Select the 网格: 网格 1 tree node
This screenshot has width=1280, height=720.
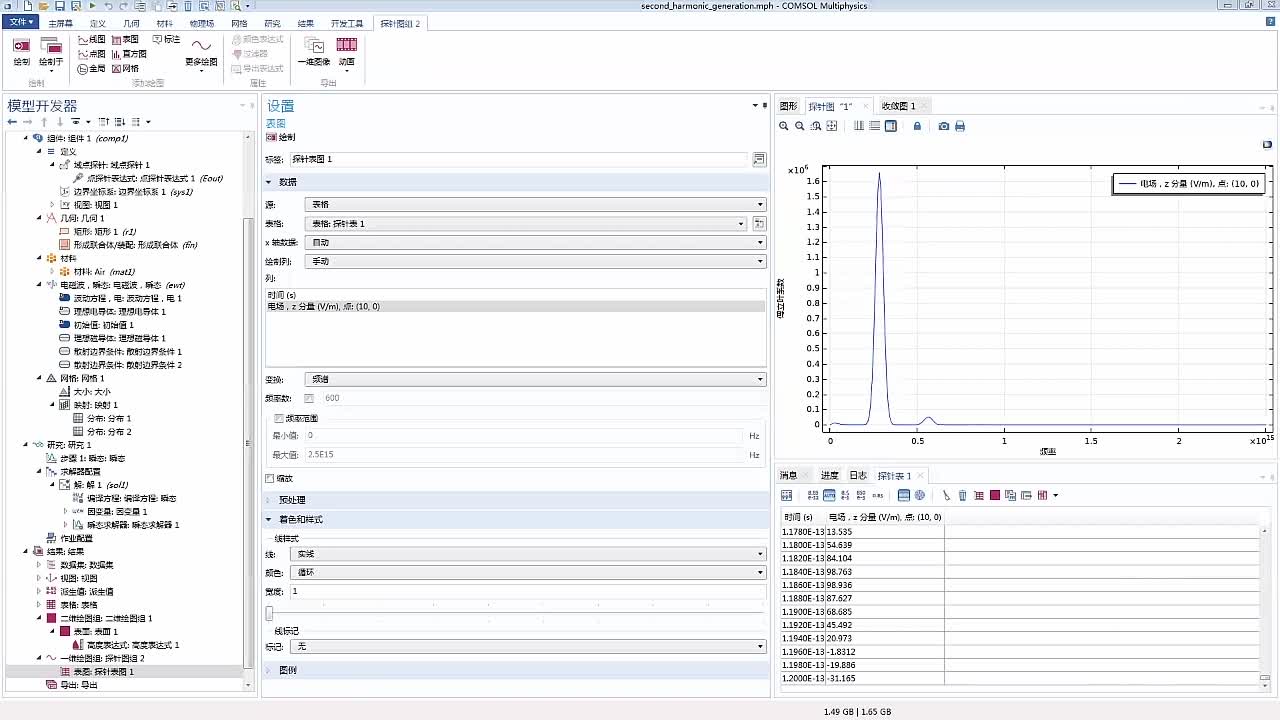[83, 378]
